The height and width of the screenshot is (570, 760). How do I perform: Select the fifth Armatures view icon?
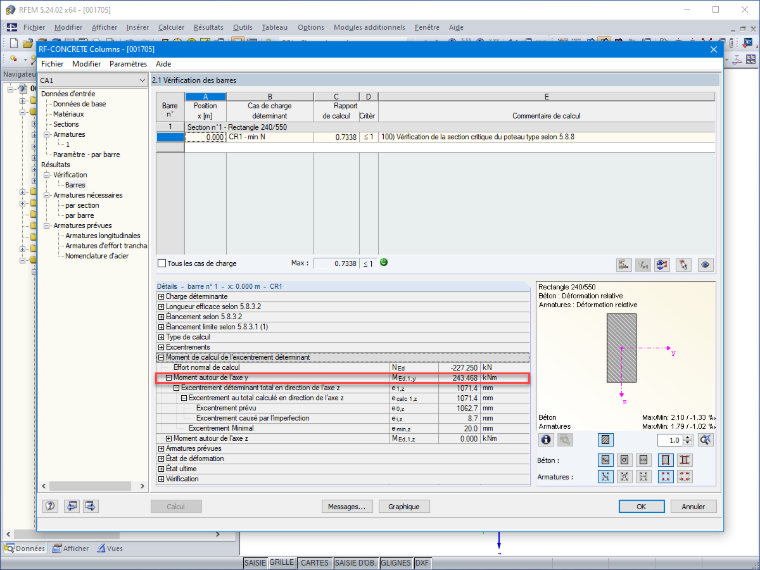[684, 476]
